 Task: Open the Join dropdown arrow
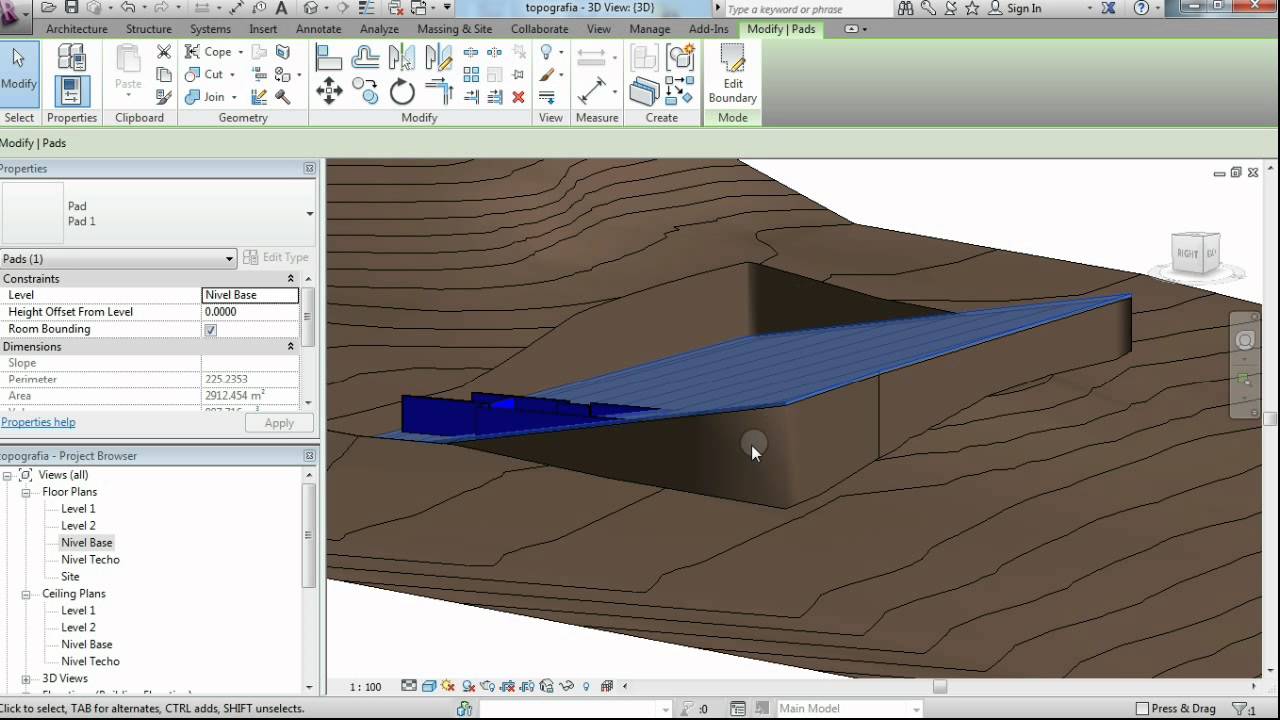(x=233, y=98)
